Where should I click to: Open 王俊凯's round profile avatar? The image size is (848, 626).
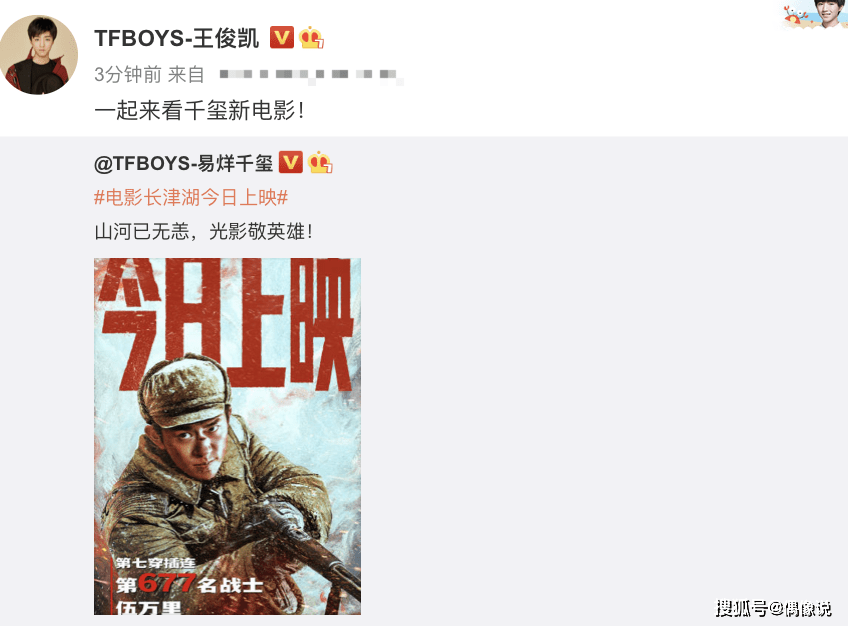[x=39, y=54]
